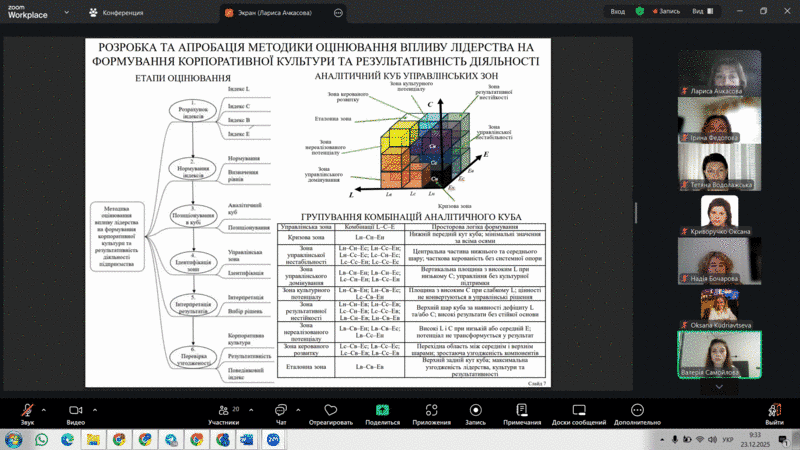
Task: Open Доски сообщений whiteboards
Action: click(x=578, y=411)
